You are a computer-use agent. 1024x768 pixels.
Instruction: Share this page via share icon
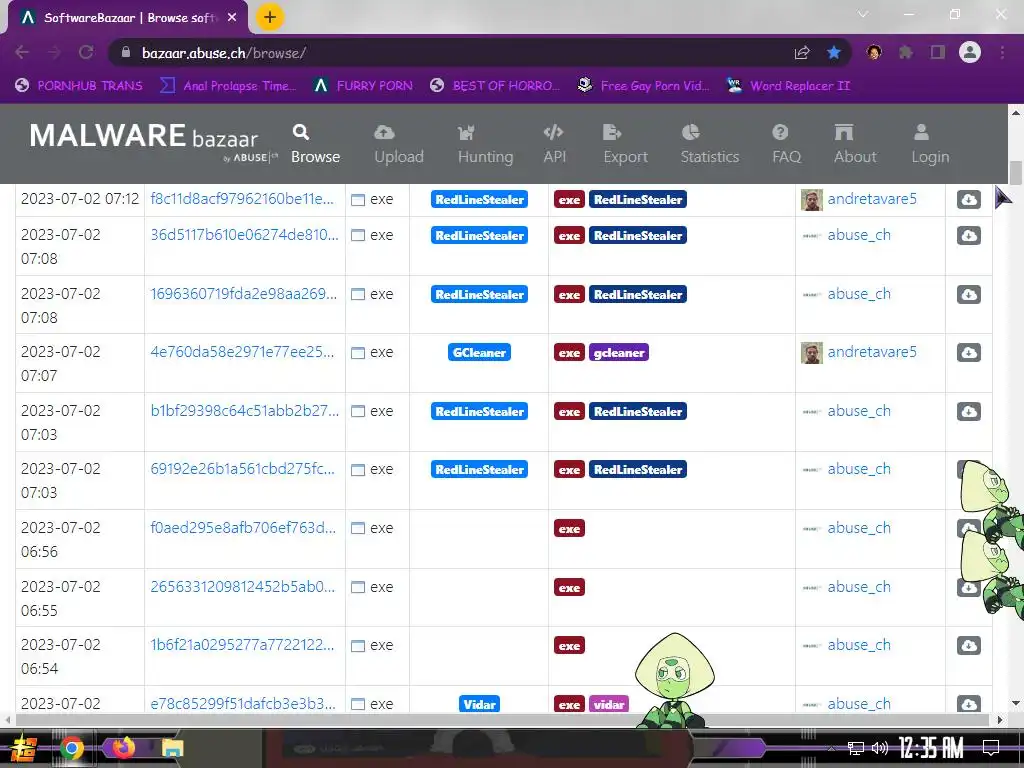pyautogui.click(x=802, y=52)
